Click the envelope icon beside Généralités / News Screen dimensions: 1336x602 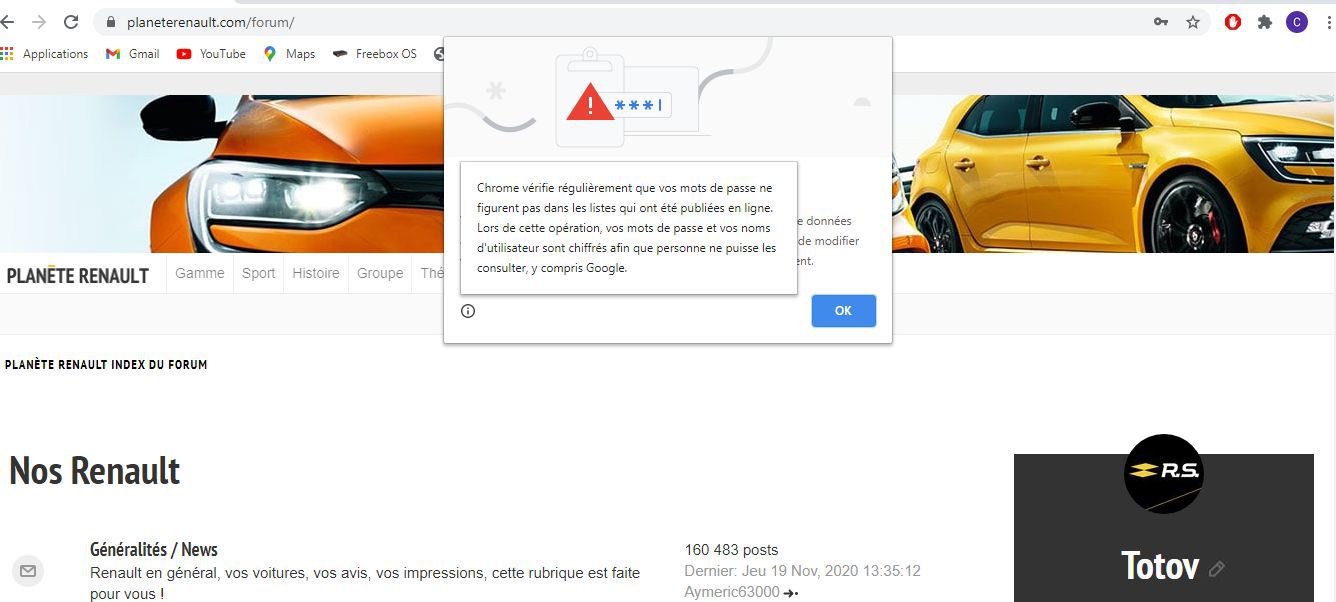(28, 571)
